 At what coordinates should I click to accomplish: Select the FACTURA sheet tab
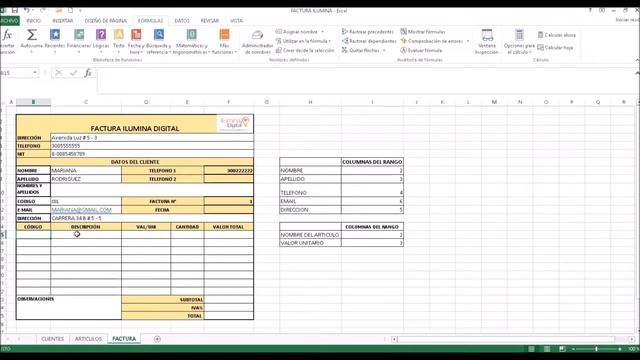[x=124, y=339]
